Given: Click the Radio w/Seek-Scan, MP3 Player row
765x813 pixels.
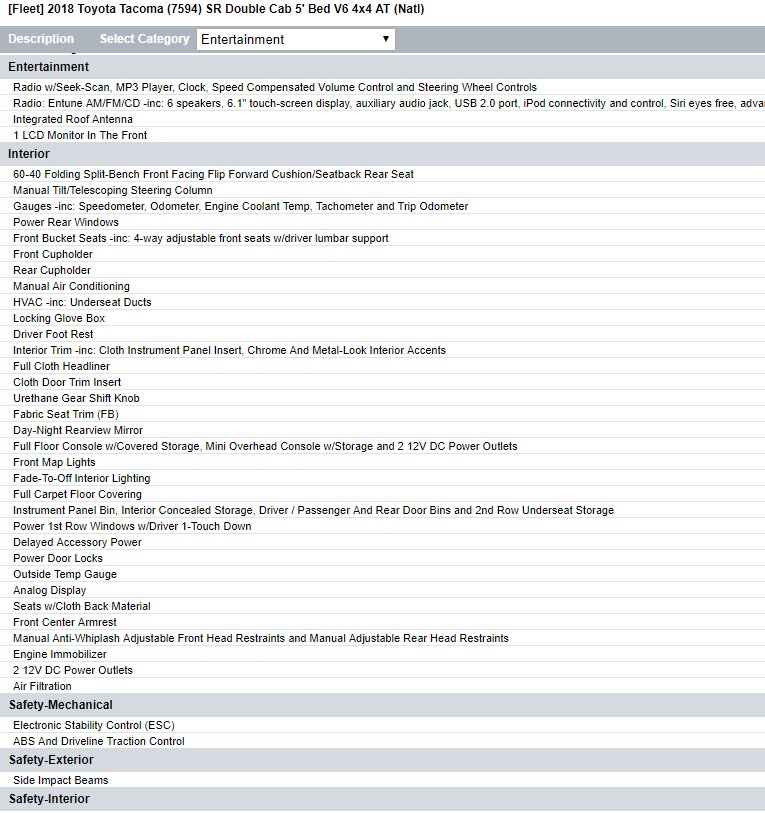Looking at the screenshot, I should [382, 87].
